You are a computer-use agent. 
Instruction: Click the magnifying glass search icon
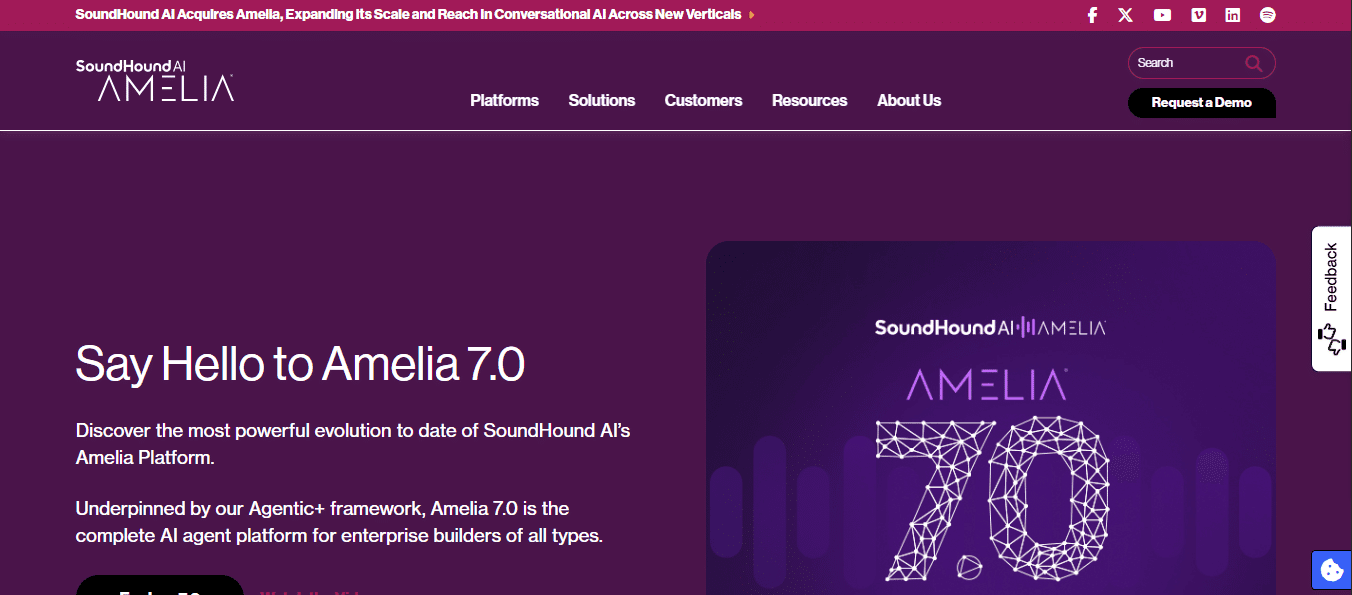1253,63
